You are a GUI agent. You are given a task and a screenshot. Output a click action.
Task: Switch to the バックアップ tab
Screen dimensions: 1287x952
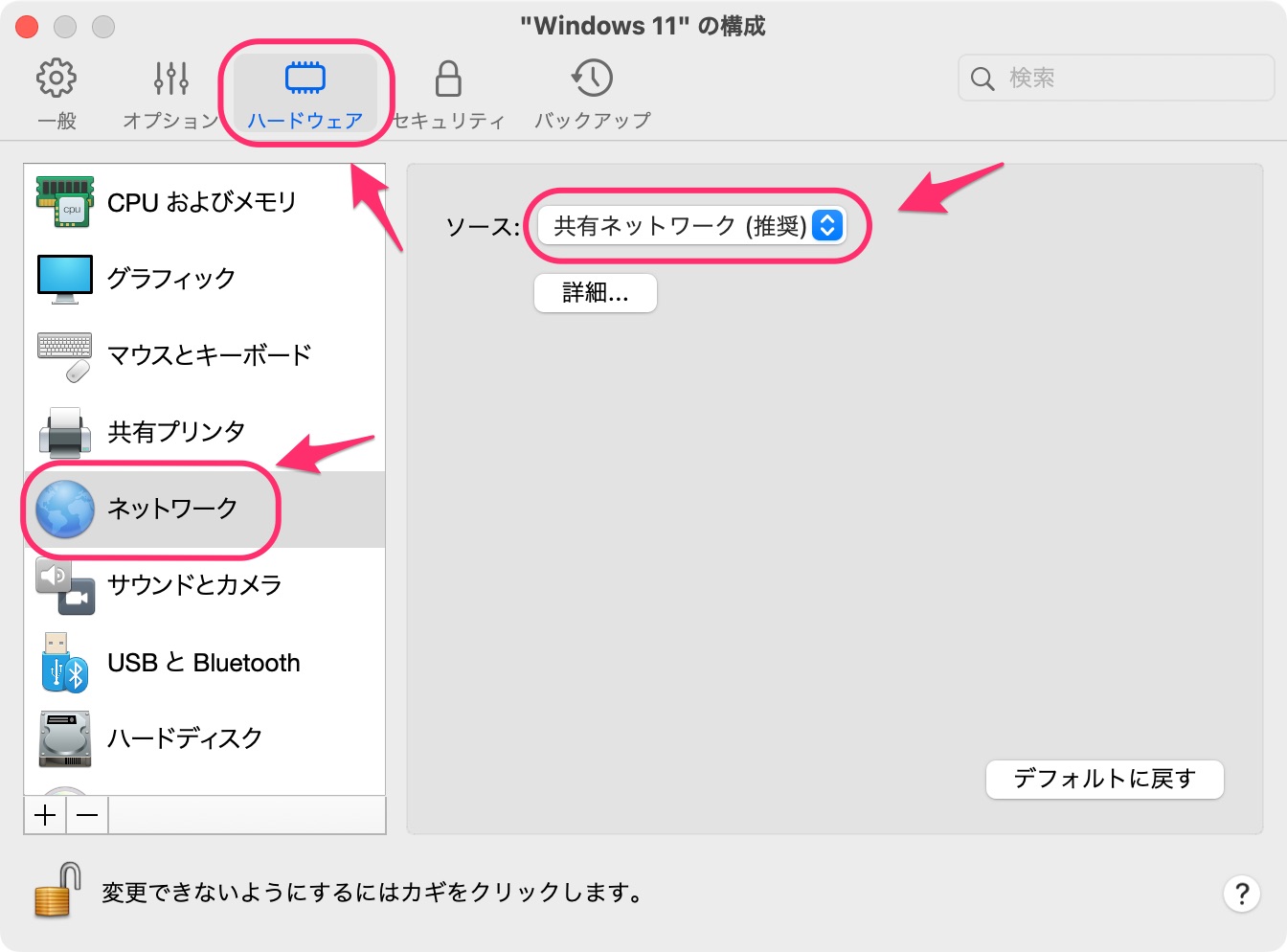tap(593, 94)
